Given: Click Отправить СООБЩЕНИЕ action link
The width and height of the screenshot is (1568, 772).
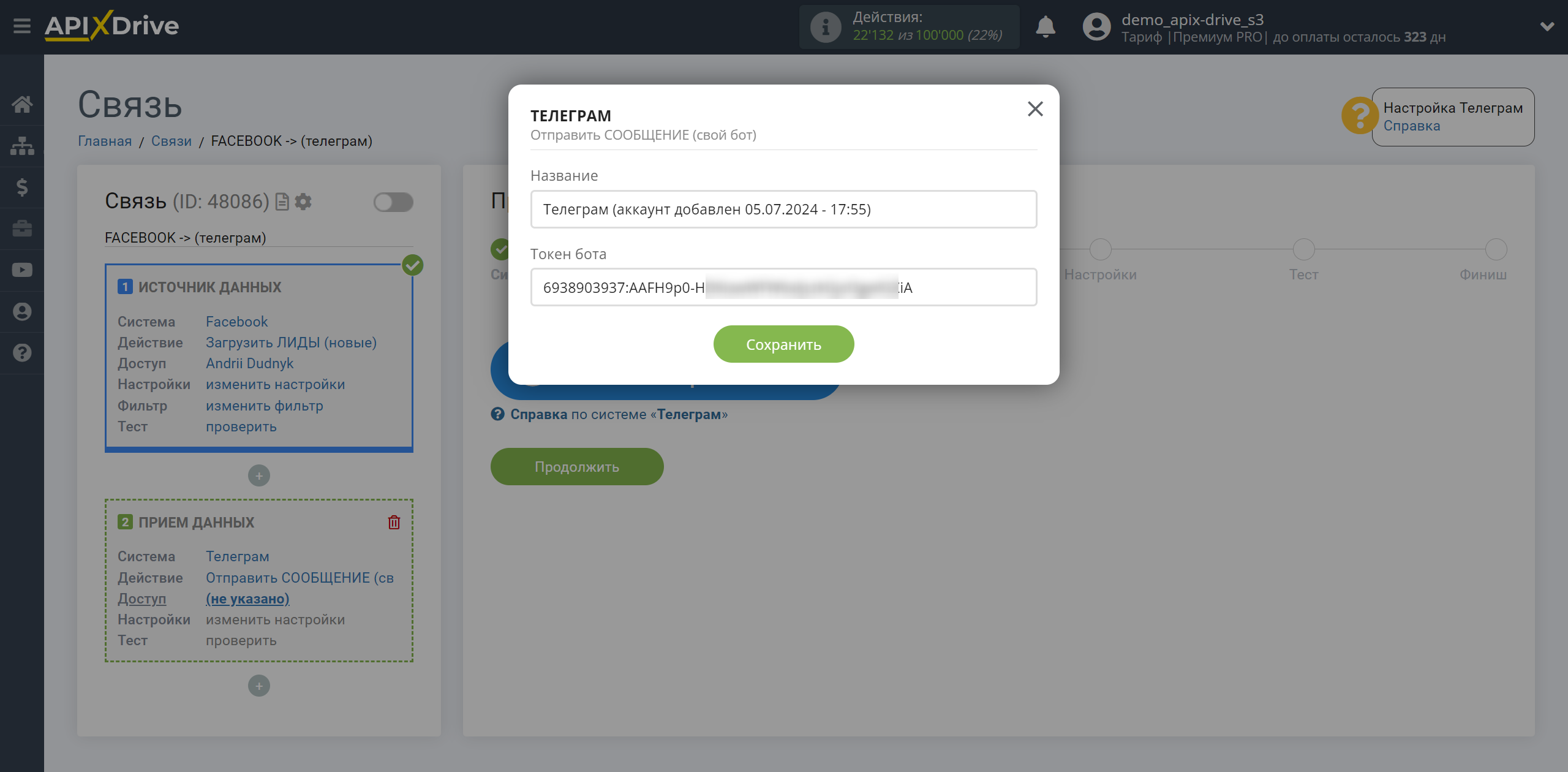Looking at the screenshot, I should 300,578.
